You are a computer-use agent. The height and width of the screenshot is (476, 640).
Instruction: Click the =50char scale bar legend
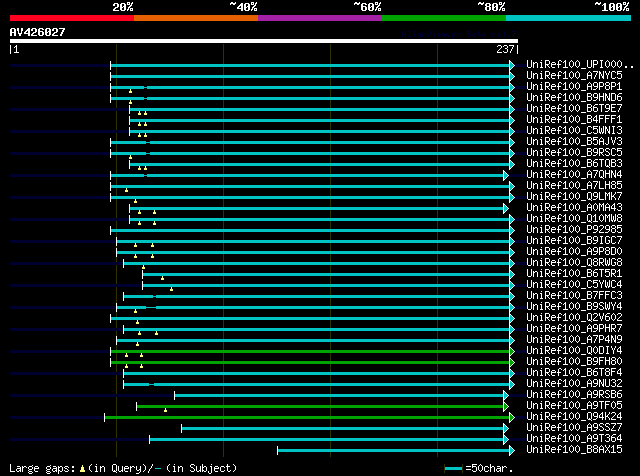[479, 468]
